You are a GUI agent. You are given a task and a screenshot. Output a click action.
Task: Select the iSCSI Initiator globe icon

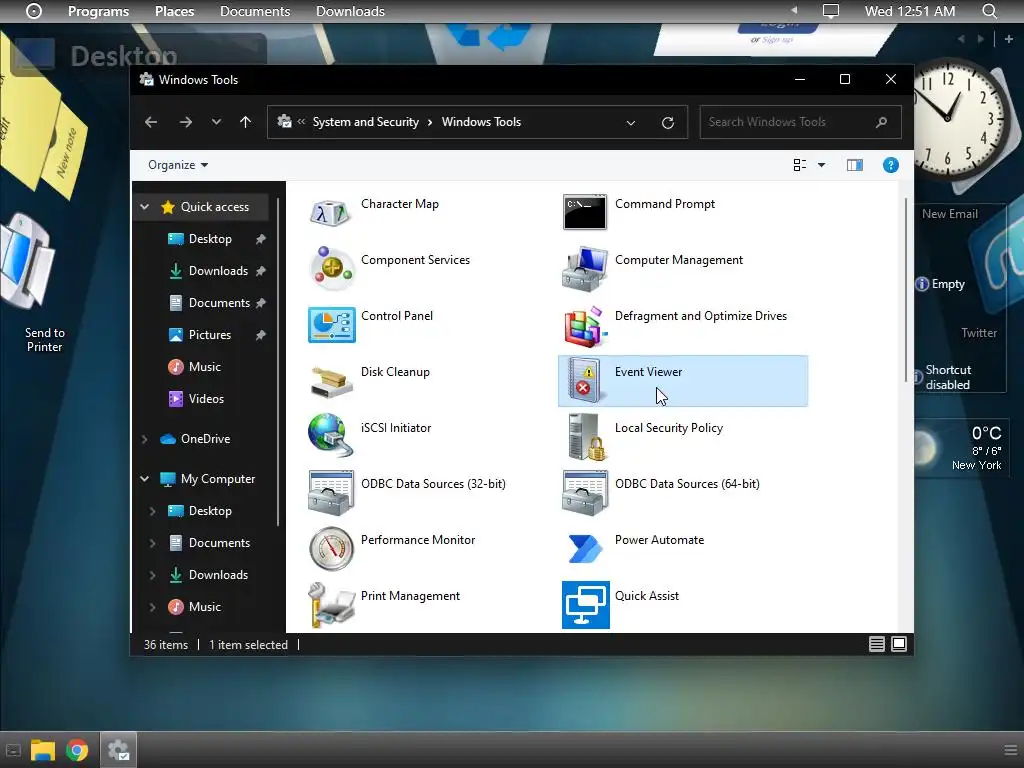[x=330, y=436]
